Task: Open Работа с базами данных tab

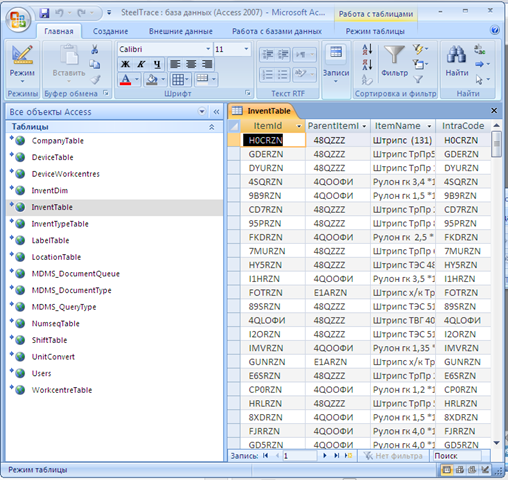Action: point(277,31)
